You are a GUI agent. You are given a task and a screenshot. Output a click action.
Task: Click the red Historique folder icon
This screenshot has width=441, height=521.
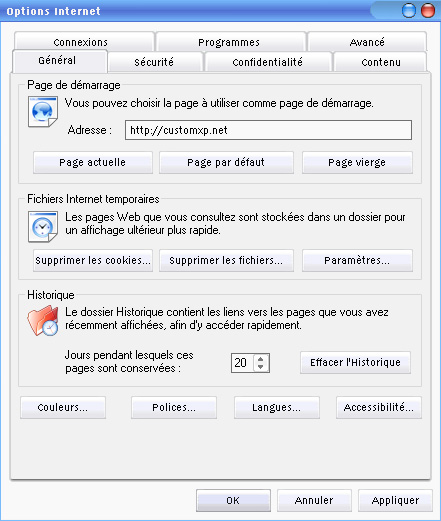[43, 321]
